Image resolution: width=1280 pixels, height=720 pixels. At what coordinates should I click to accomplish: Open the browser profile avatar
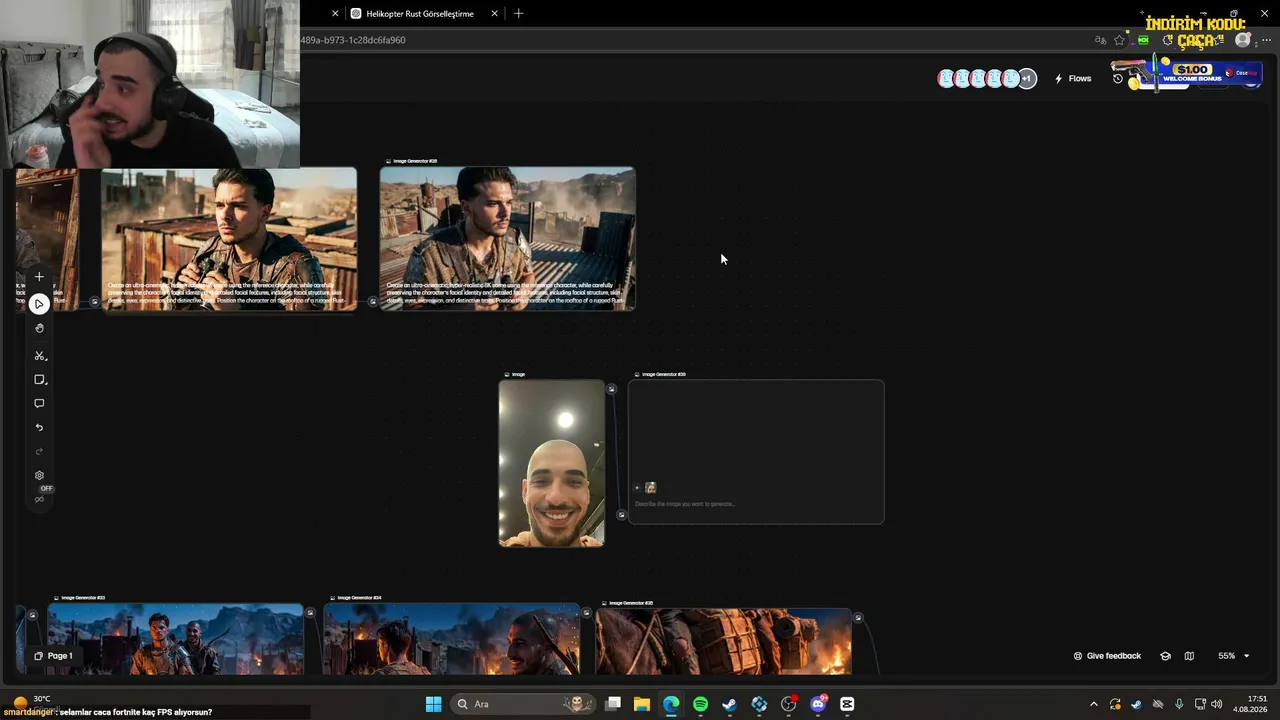pyautogui.click(x=1243, y=40)
